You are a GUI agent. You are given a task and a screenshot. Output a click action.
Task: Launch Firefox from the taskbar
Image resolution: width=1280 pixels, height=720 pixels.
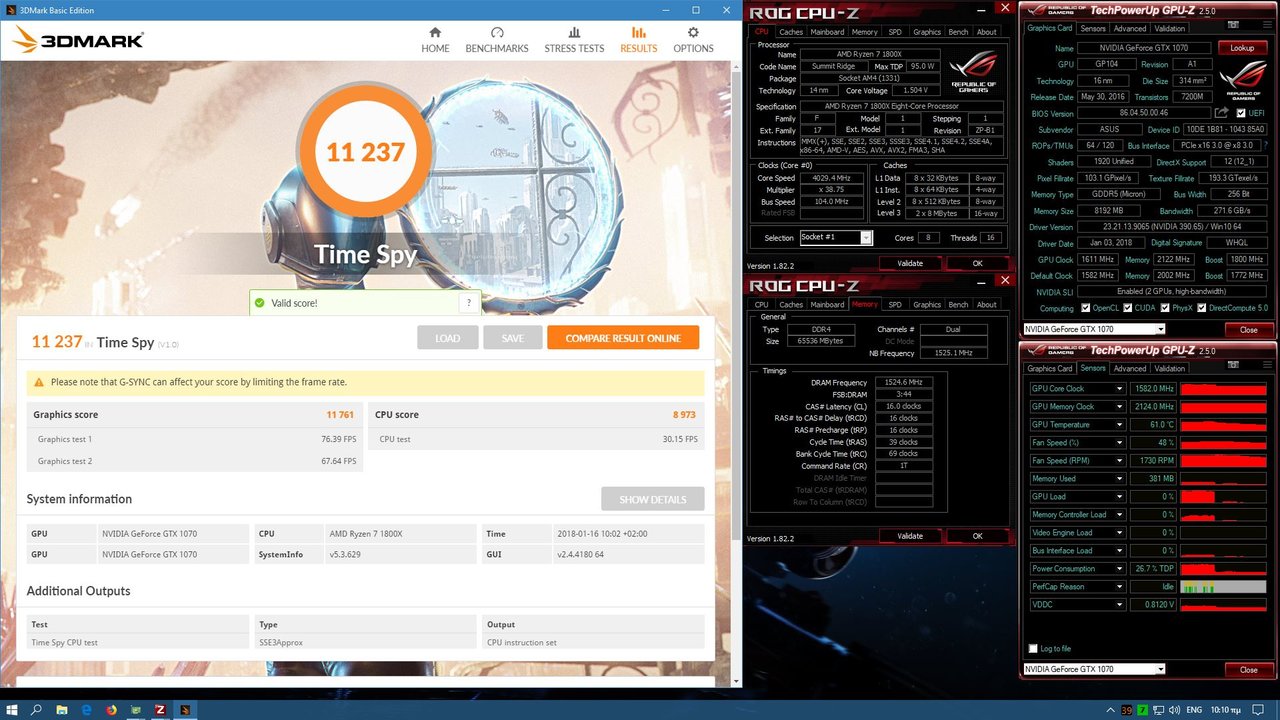[x=111, y=709]
